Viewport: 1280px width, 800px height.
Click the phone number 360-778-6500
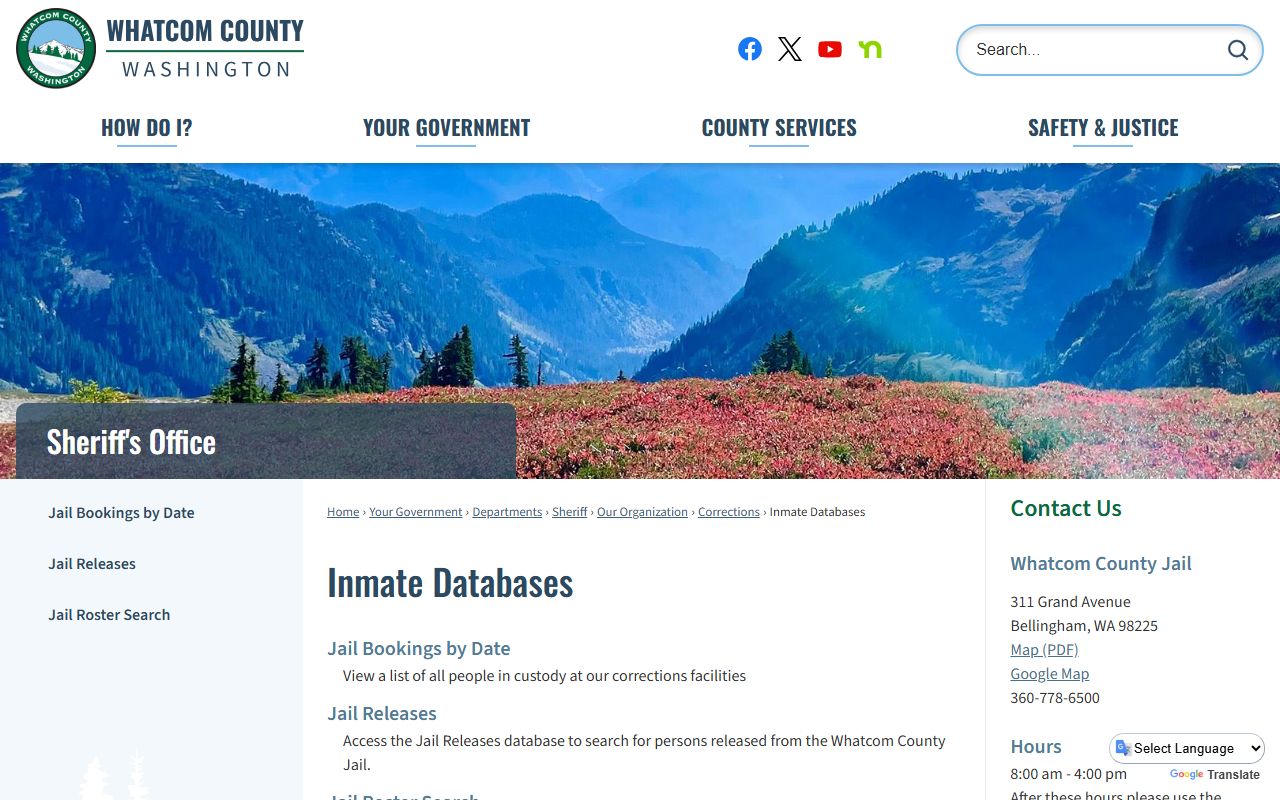coord(1055,698)
